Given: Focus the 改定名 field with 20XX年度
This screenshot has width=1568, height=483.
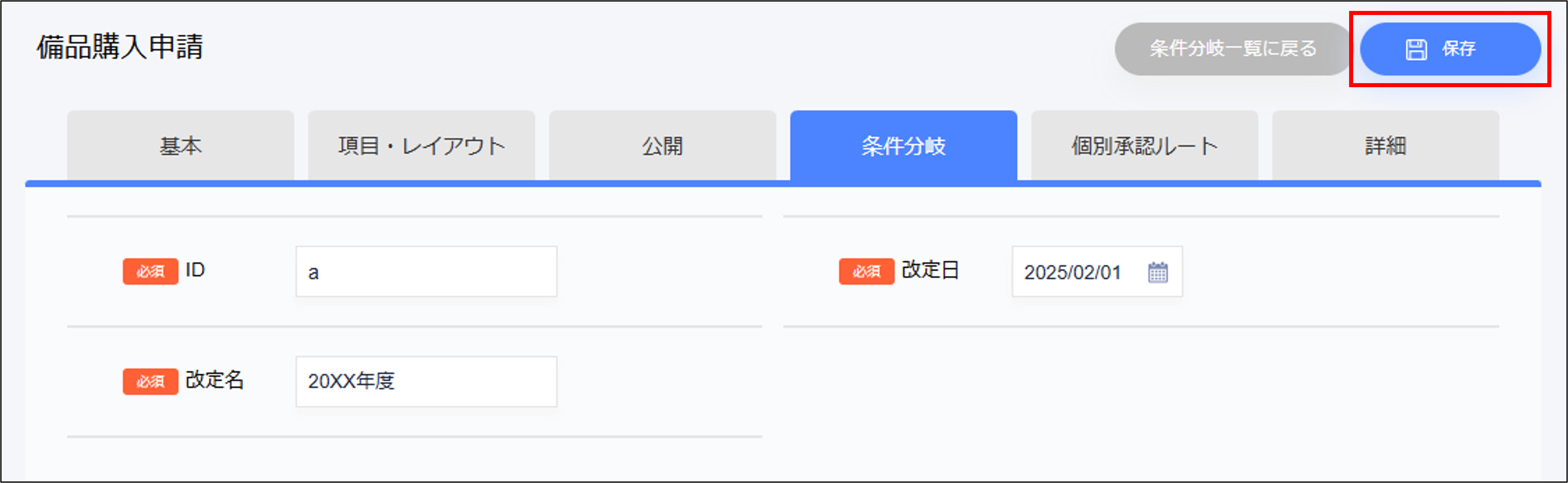Looking at the screenshot, I should click(x=426, y=381).
